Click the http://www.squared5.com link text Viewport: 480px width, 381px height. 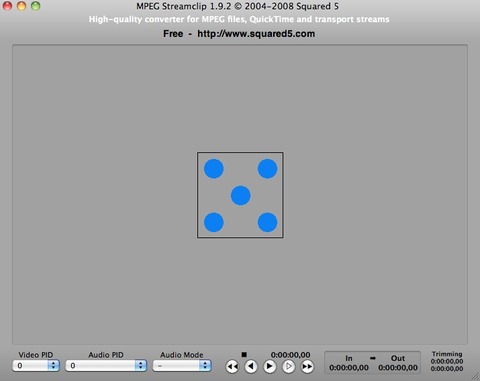point(256,34)
